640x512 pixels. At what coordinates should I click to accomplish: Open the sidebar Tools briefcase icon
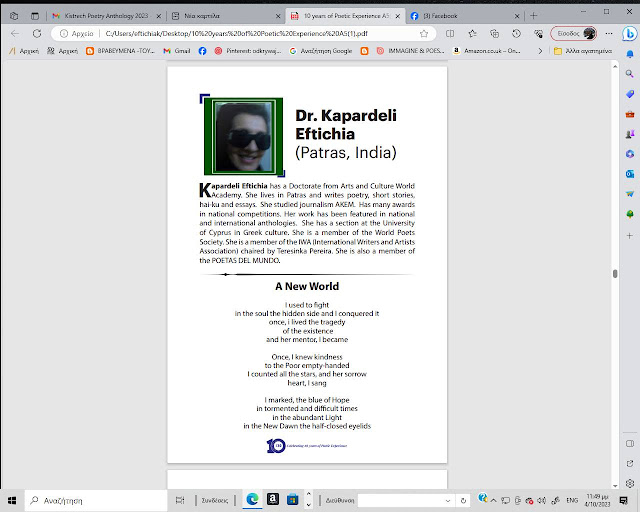coord(630,114)
